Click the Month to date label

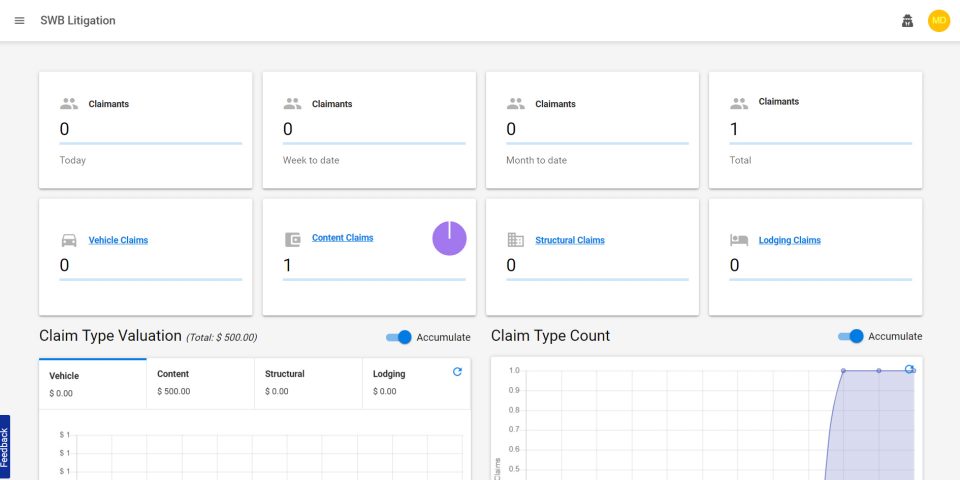click(x=536, y=160)
